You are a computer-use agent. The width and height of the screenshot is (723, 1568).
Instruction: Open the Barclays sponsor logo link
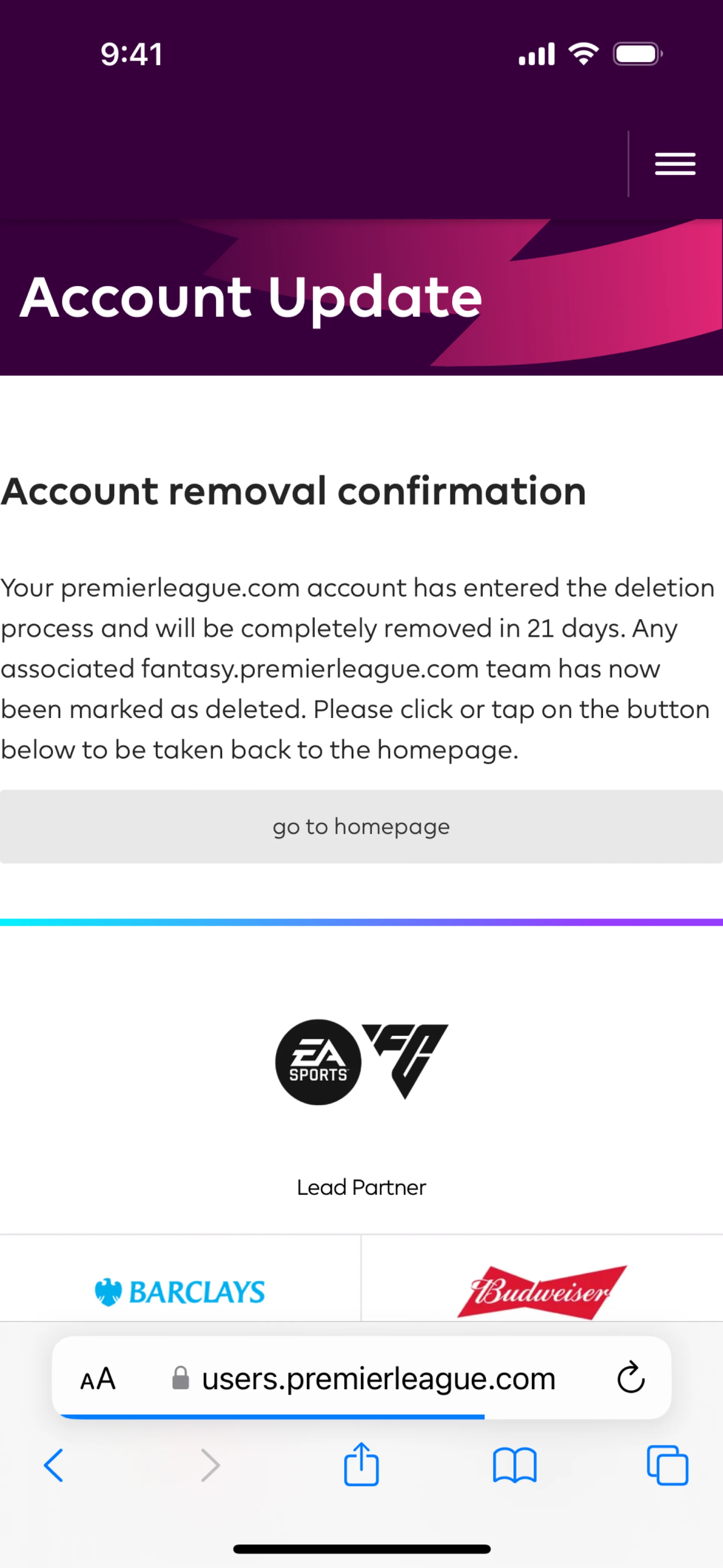[x=180, y=1291]
